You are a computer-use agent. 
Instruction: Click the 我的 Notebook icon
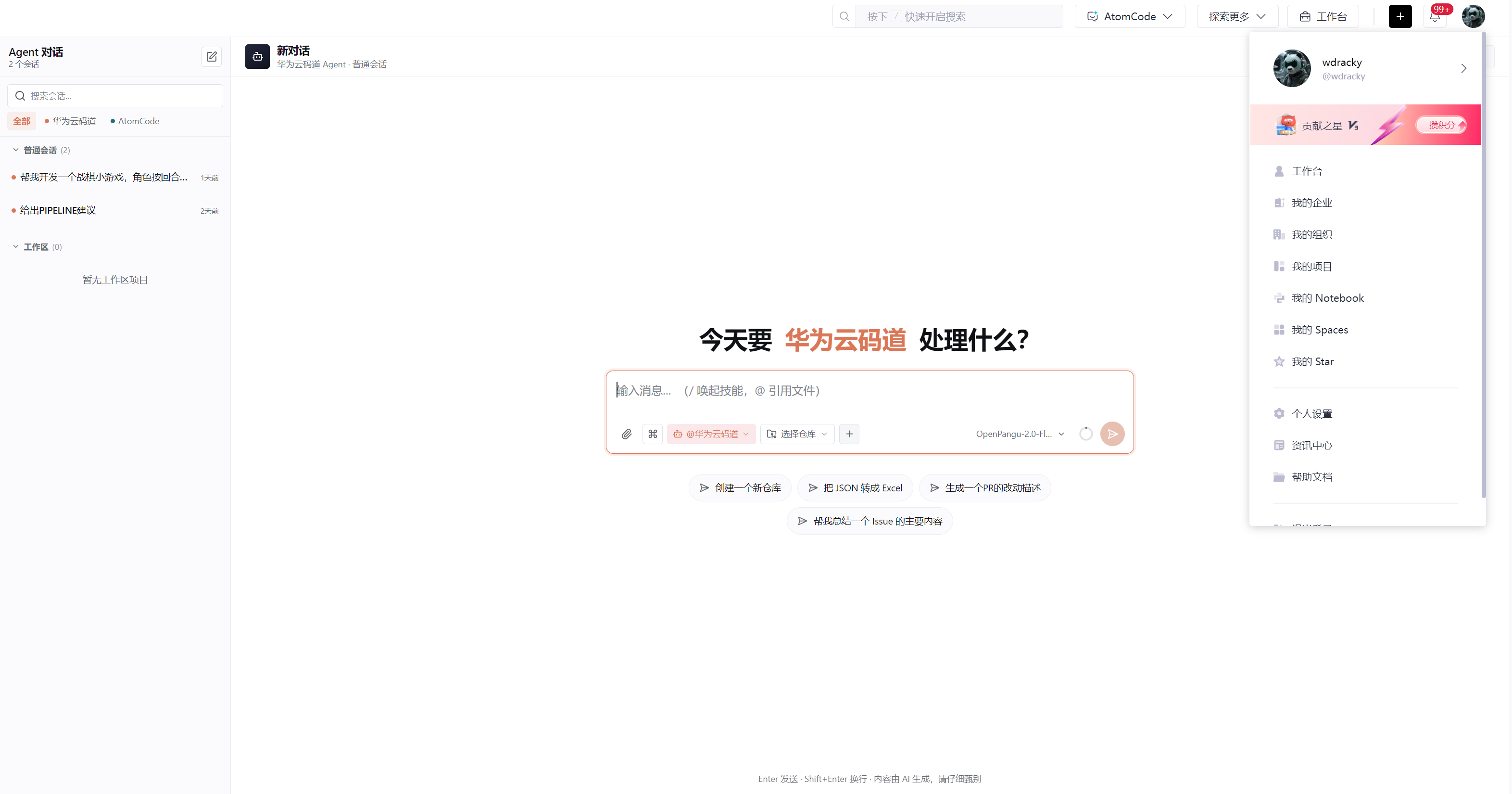click(x=1278, y=298)
